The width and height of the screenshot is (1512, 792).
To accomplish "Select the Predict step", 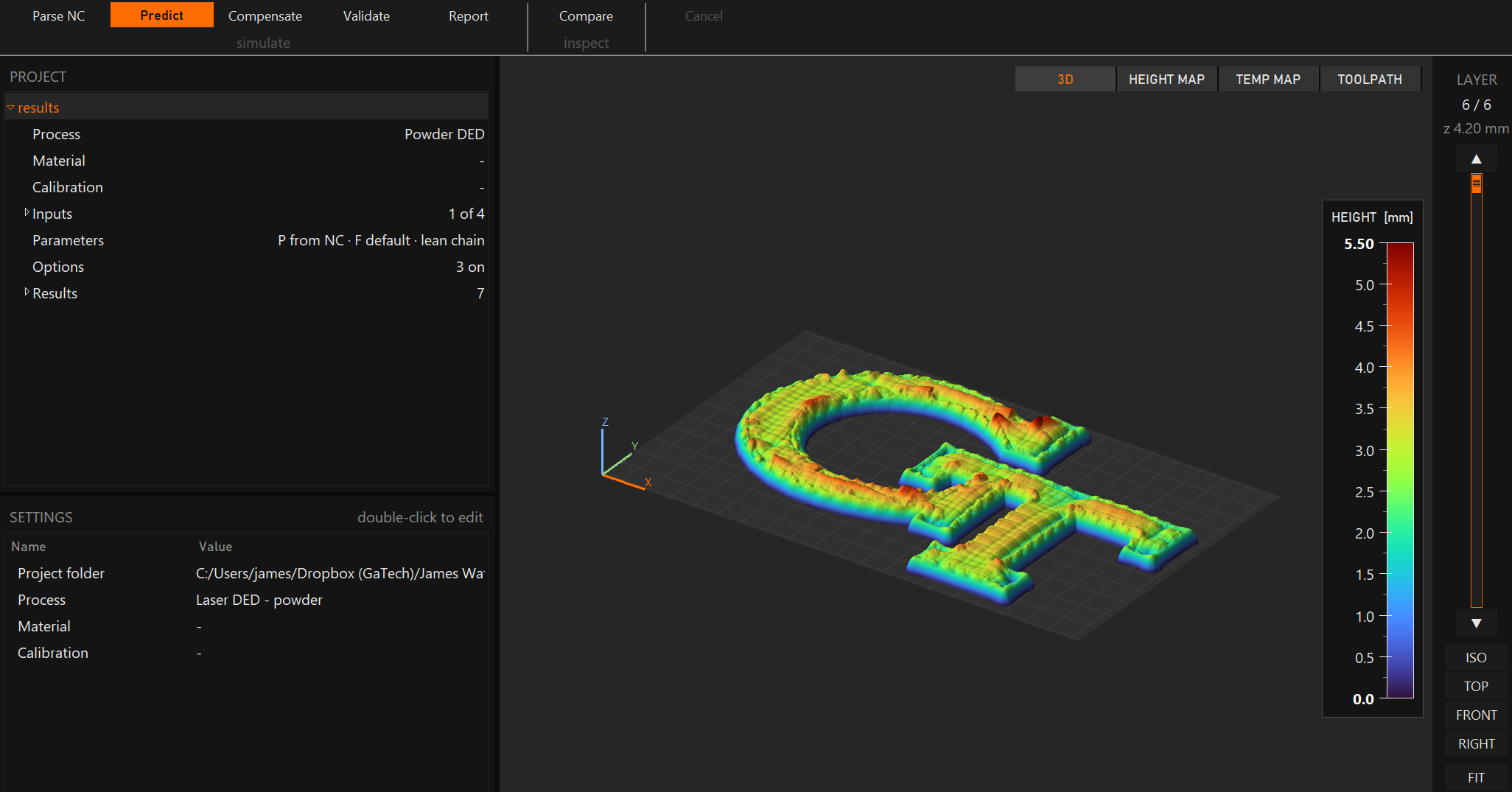I will coord(162,15).
